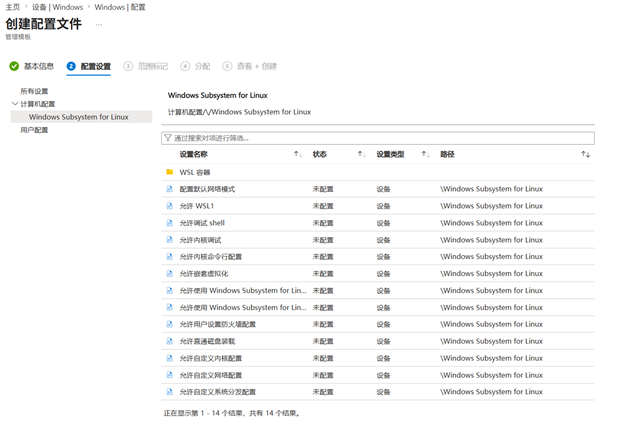Open the 允许内核命令行配置 setting
Image resolution: width=630 pixels, height=424 pixels.
click(211, 257)
